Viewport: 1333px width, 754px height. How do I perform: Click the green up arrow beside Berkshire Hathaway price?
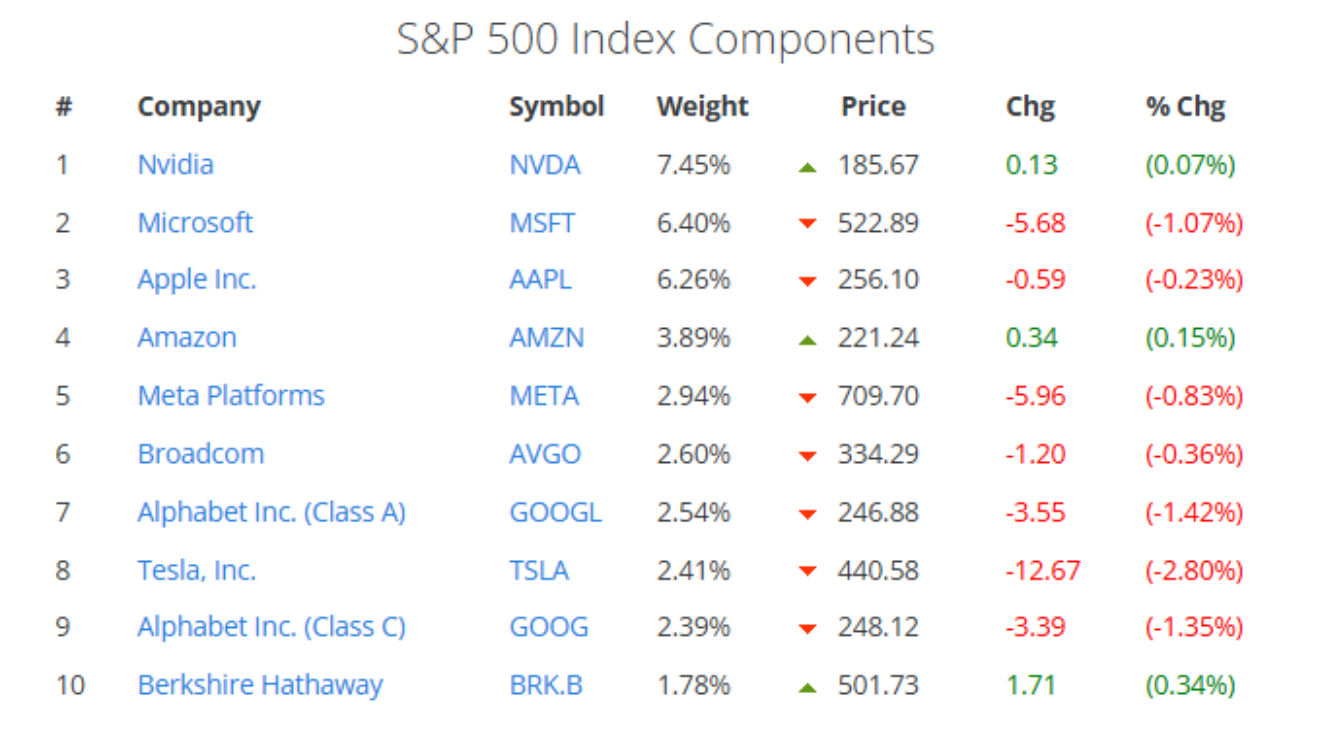808,688
